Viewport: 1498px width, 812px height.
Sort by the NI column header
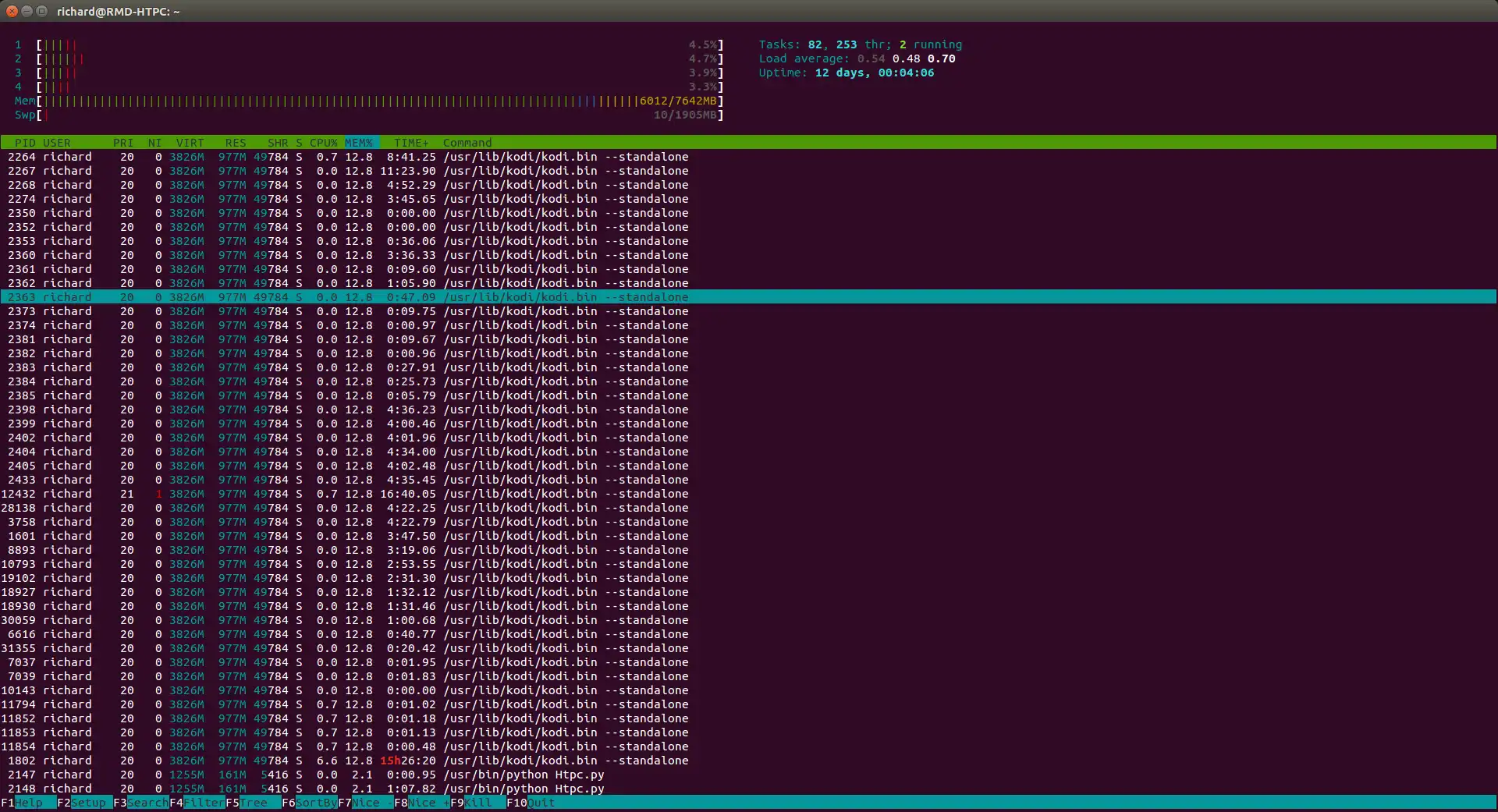(154, 143)
